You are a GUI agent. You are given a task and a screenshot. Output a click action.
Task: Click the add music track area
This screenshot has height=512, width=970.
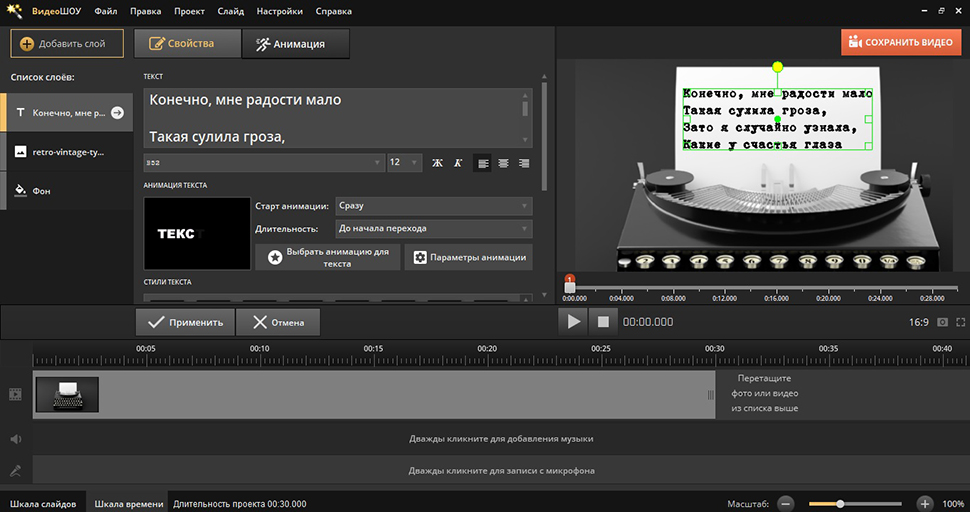tap(501, 439)
